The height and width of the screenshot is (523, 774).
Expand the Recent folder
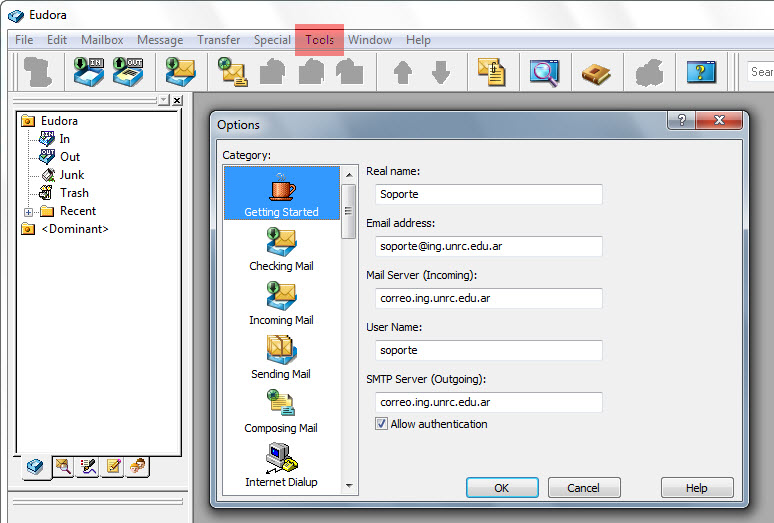[x=29, y=212]
